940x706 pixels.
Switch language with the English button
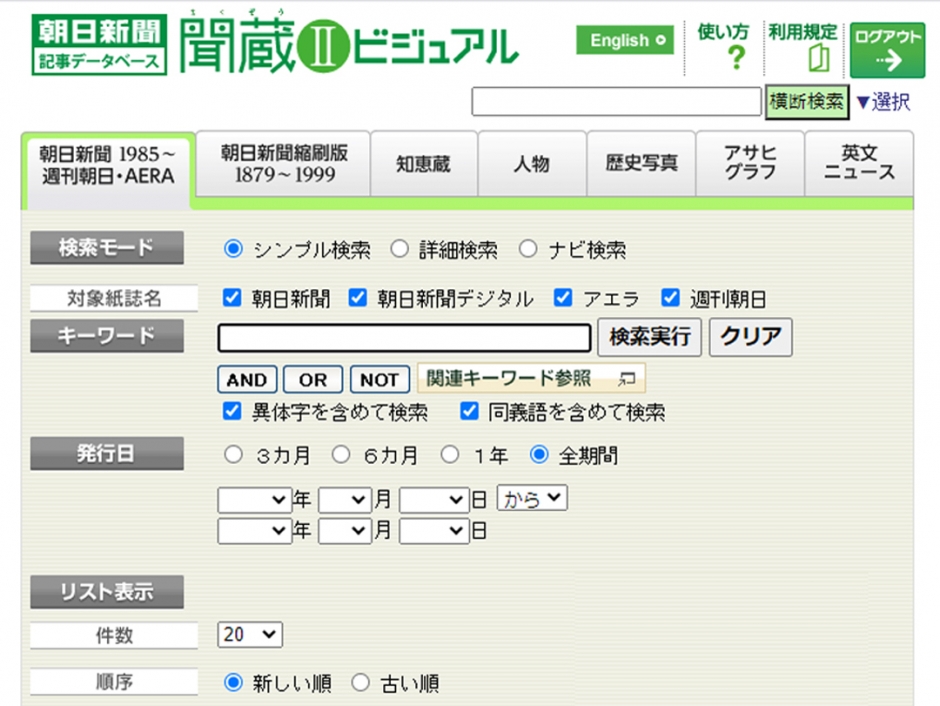[x=625, y=40]
